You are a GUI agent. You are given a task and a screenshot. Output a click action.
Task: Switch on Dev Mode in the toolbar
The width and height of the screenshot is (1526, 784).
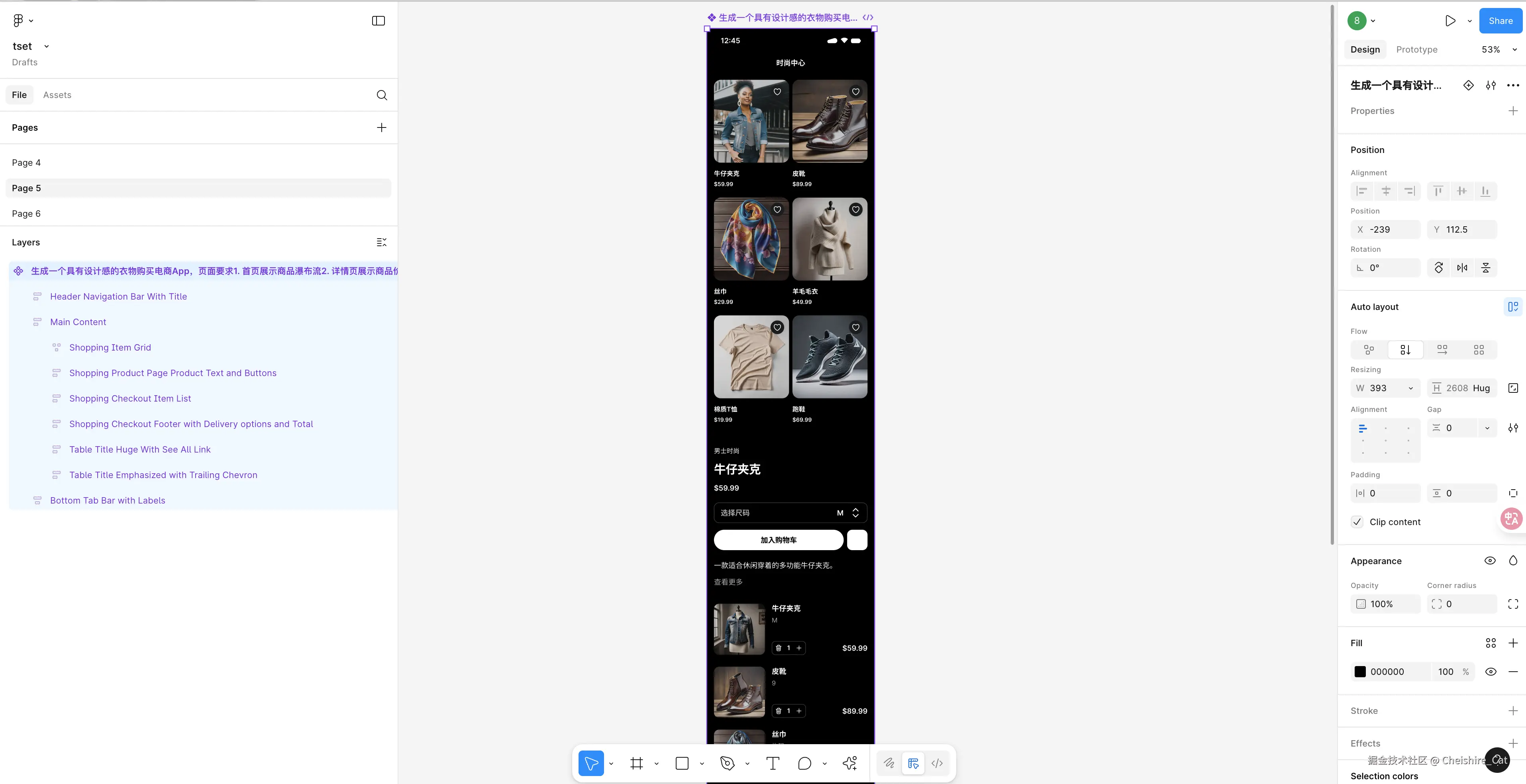point(937,763)
